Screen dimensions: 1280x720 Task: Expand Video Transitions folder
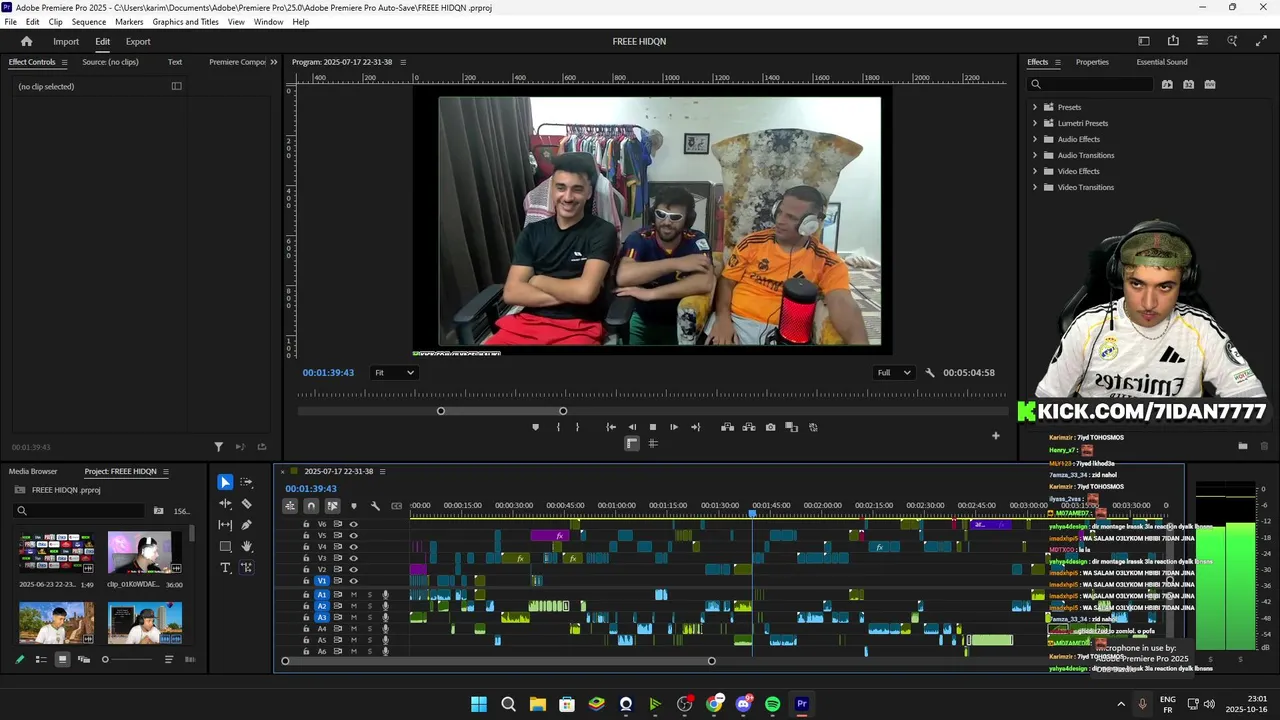(1035, 187)
